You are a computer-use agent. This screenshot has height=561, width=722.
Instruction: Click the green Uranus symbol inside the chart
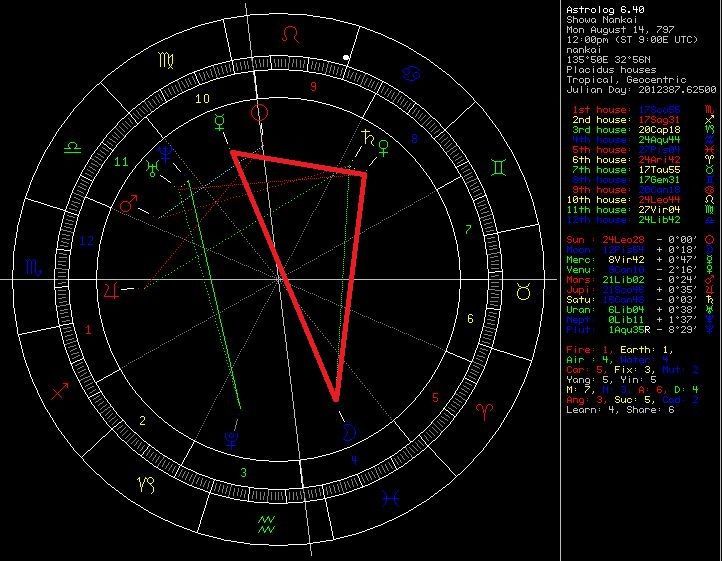point(152,169)
